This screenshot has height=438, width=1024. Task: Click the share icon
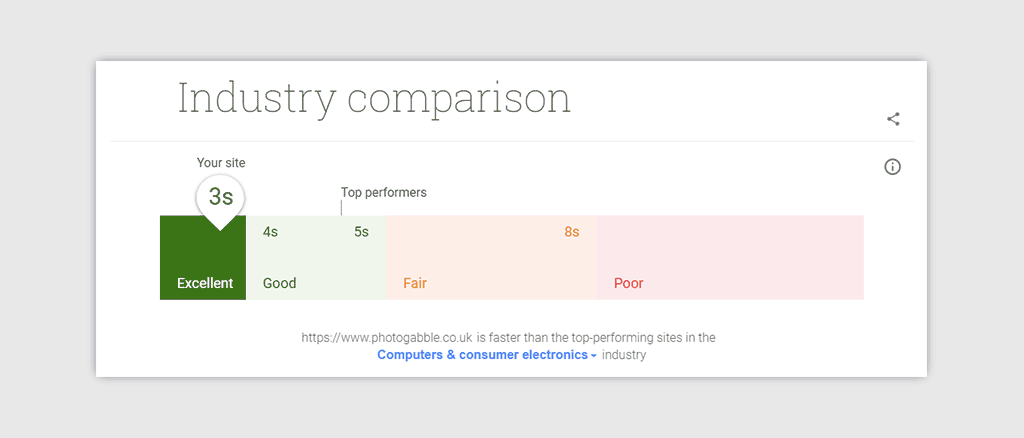tap(893, 119)
